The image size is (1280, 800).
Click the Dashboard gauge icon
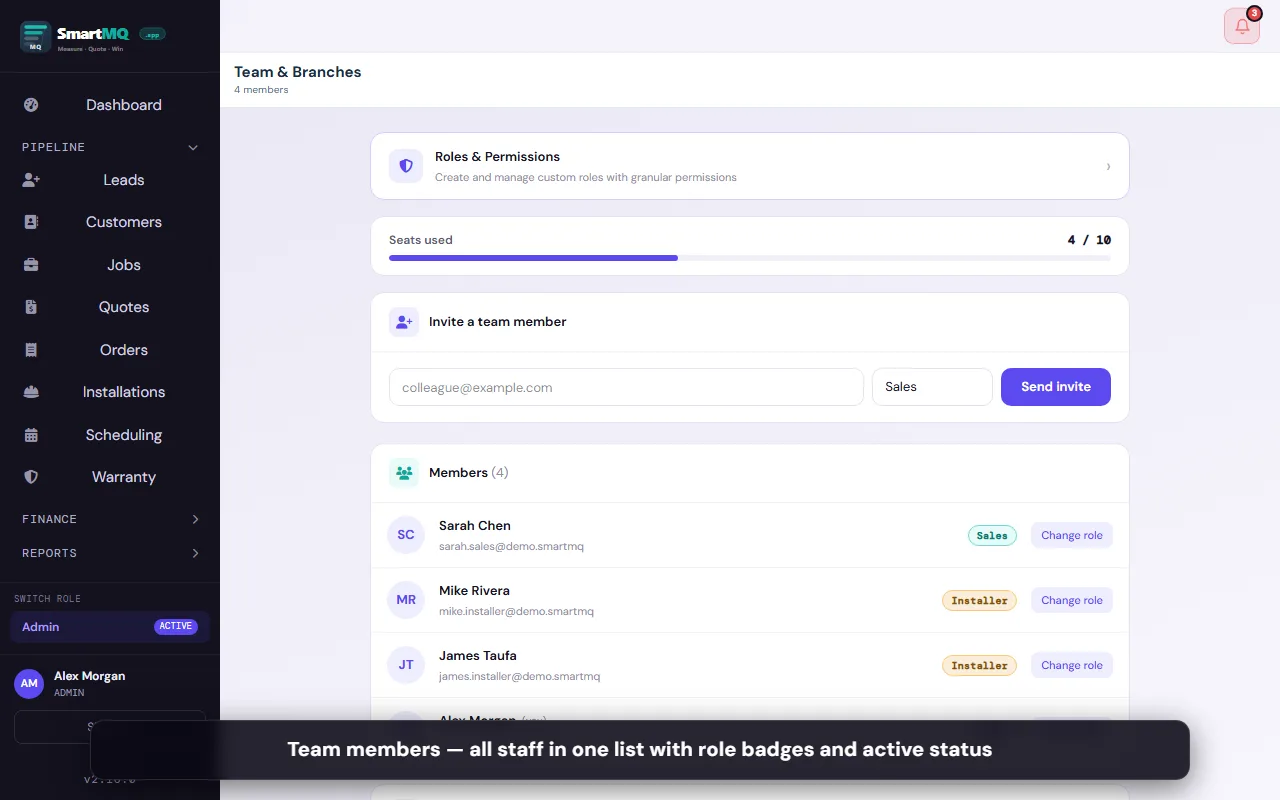click(x=31, y=105)
